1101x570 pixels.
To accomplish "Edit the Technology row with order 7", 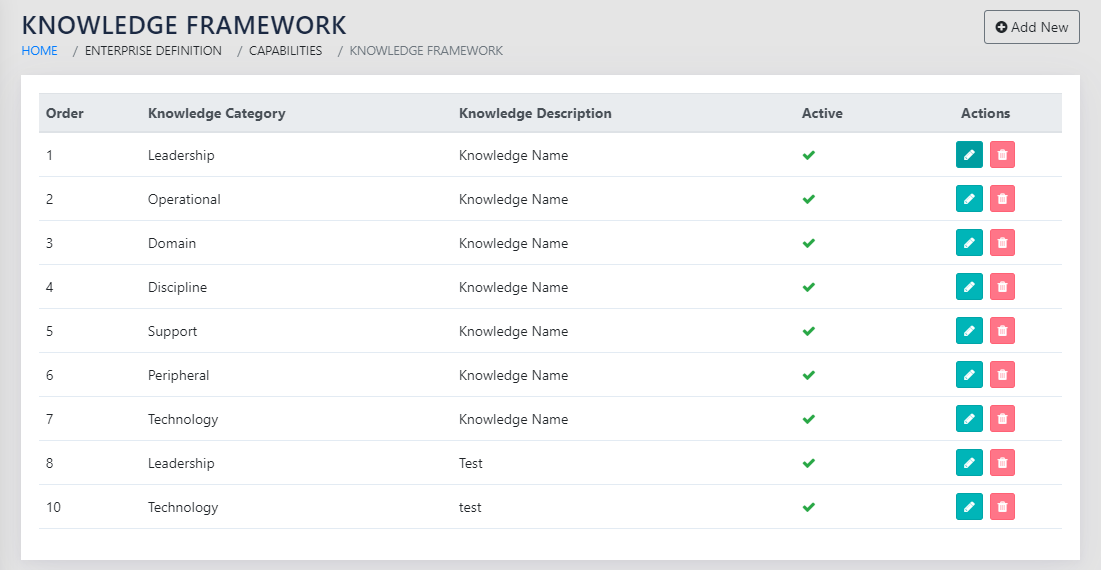I will click(x=969, y=419).
